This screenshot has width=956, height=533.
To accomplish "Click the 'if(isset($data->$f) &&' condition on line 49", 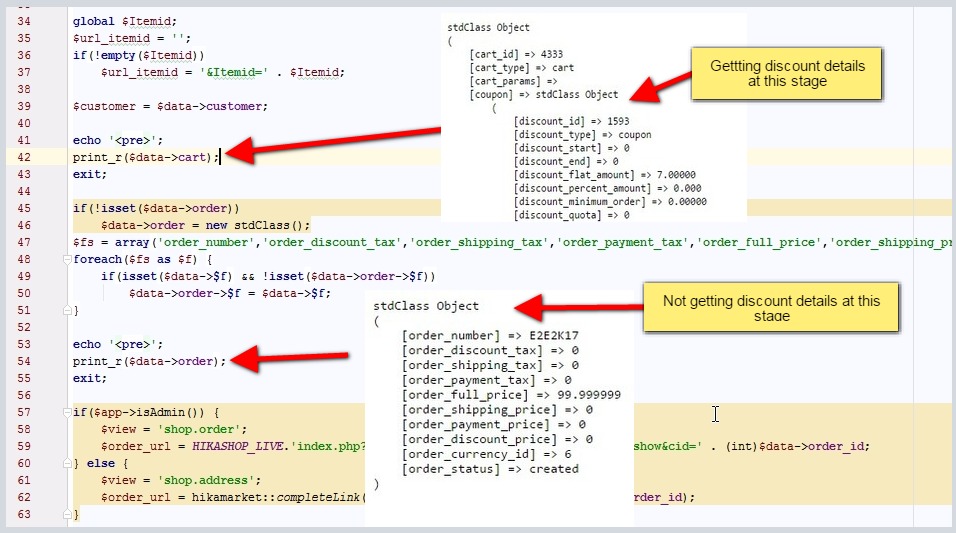I will coord(177,277).
